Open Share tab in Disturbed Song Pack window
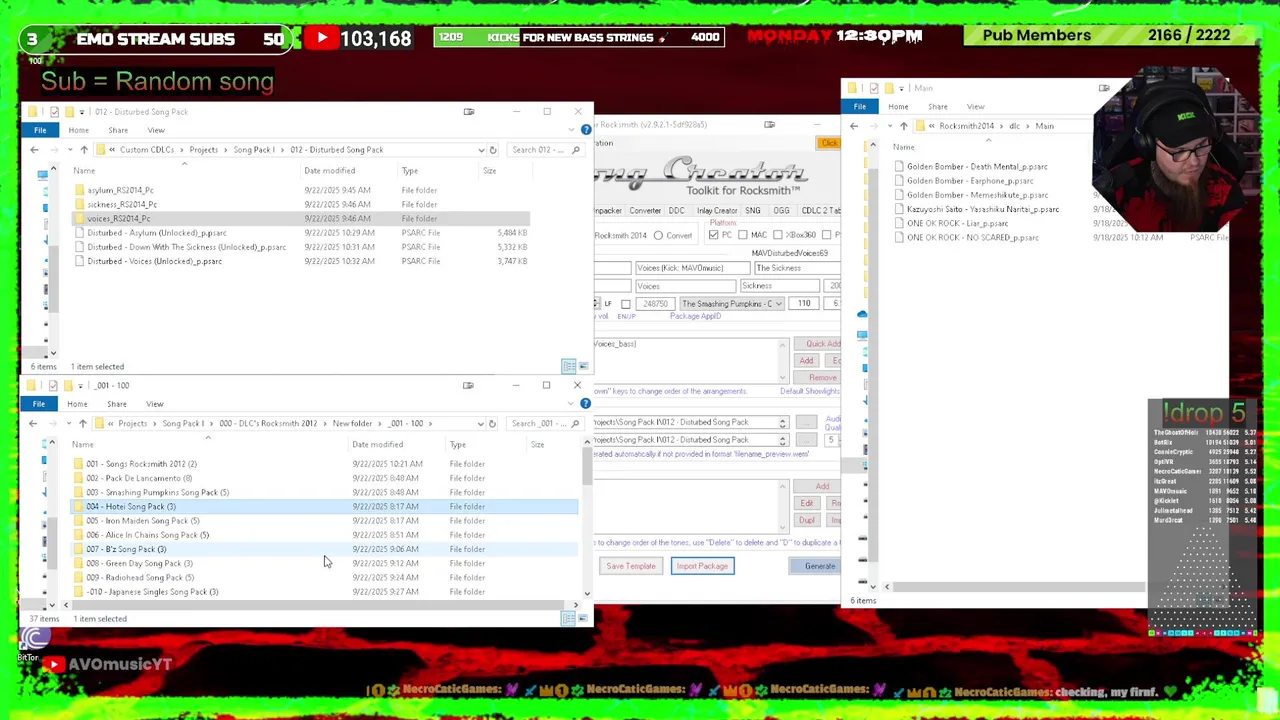The height and width of the screenshot is (720, 1280). point(118,130)
